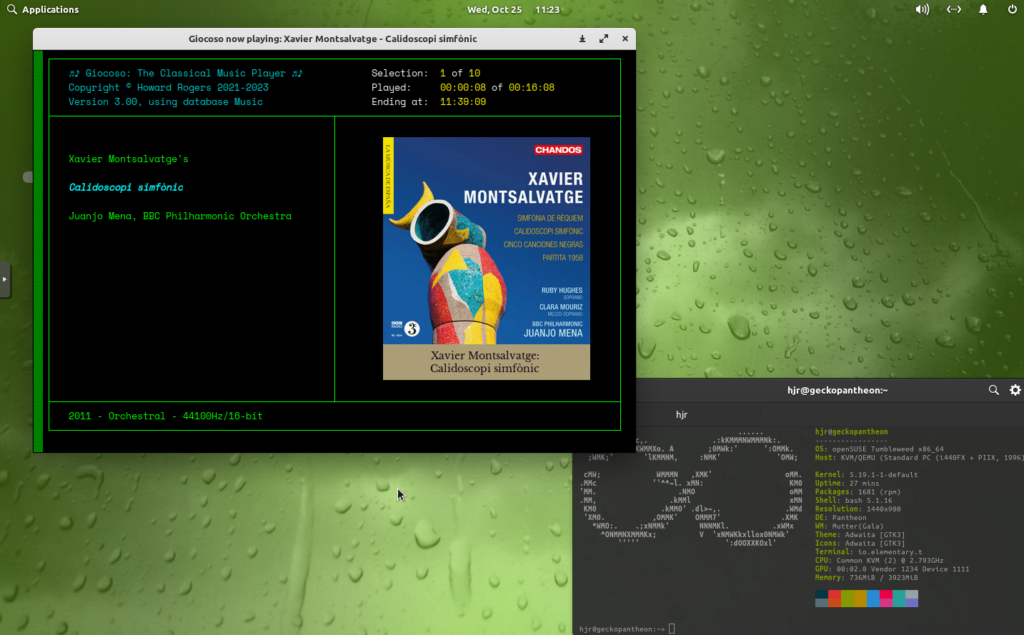1024x635 pixels.
Task: Click the "Terminal: io.elementary.t" line
Action: 868,552
